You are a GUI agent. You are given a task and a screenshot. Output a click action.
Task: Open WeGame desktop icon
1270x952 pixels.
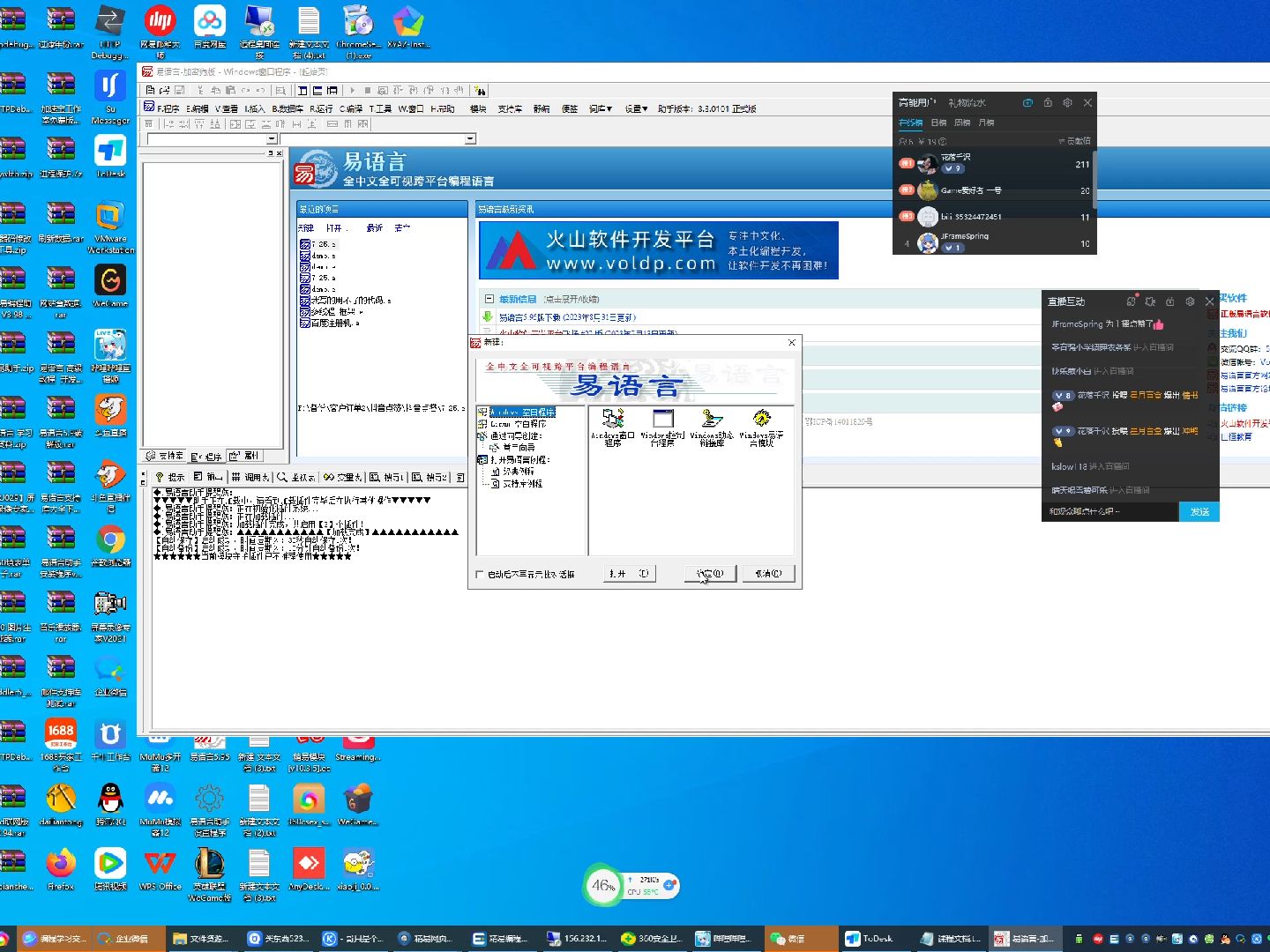coord(110,286)
